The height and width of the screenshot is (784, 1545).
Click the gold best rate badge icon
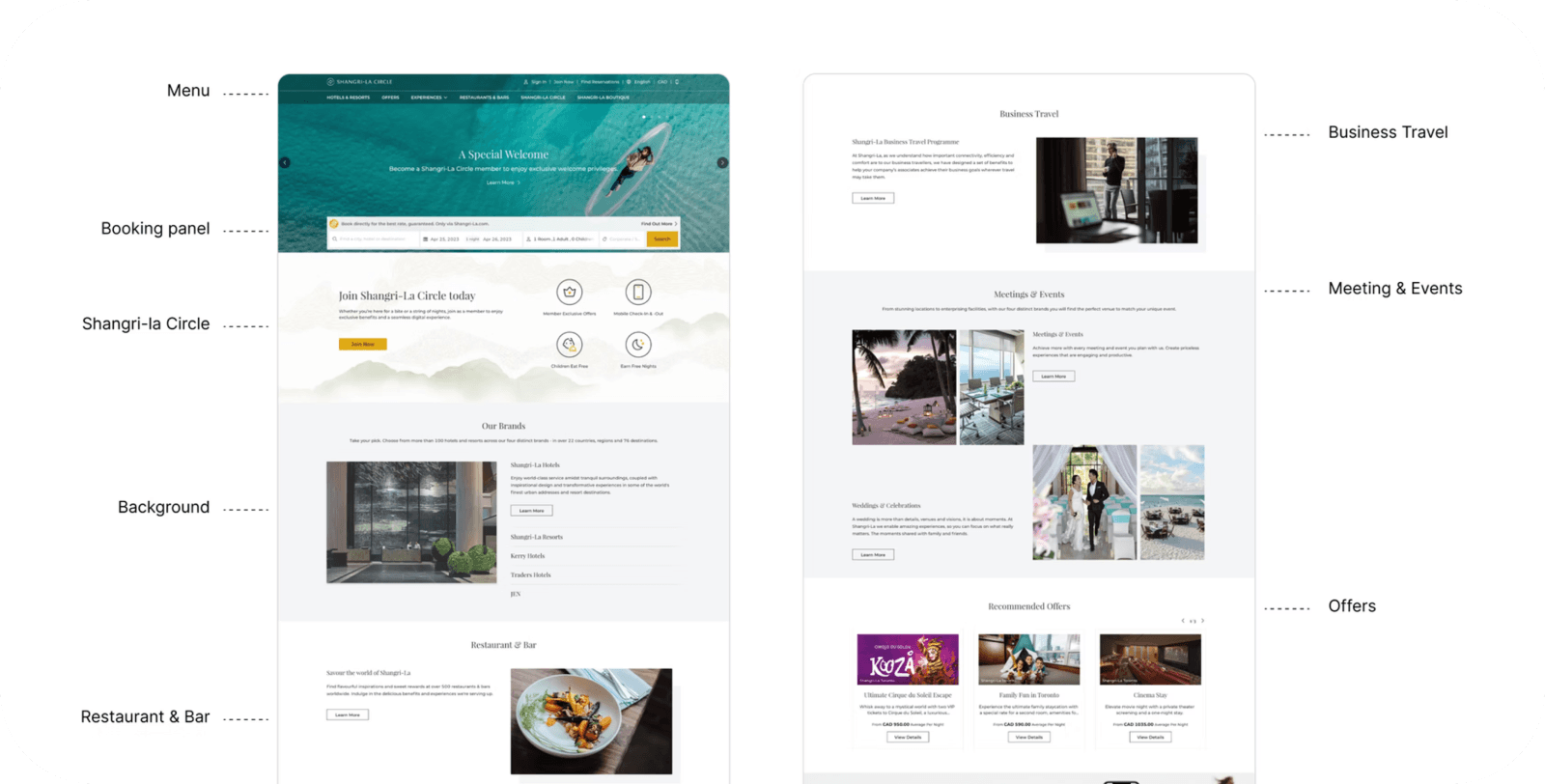pyautogui.click(x=334, y=224)
